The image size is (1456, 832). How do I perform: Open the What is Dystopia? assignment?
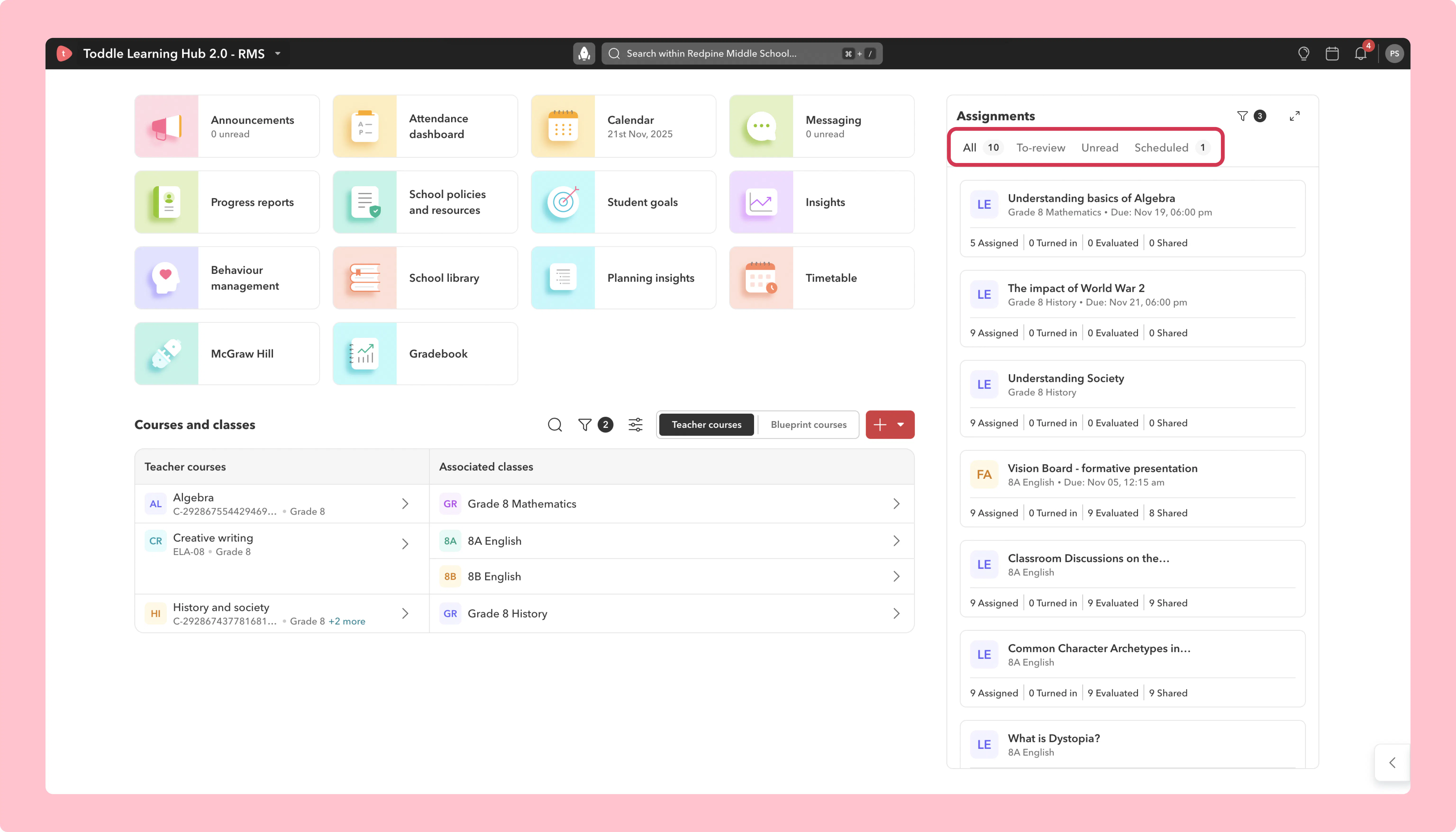(1132, 744)
